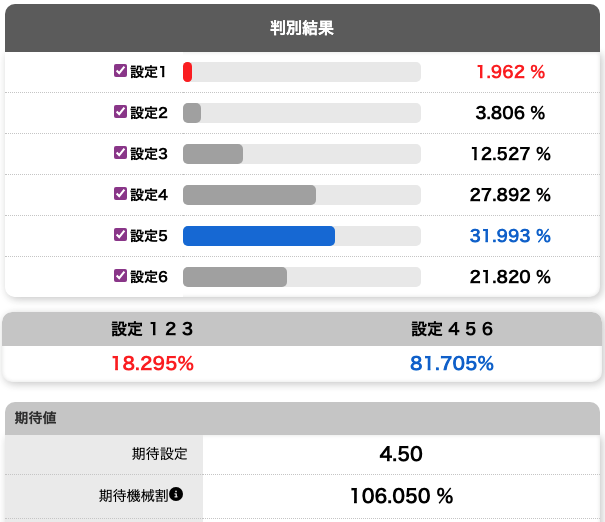This screenshot has width=605, height=522.
Task: Click the red 設定1 progress bar
Action: click(188, 72)
